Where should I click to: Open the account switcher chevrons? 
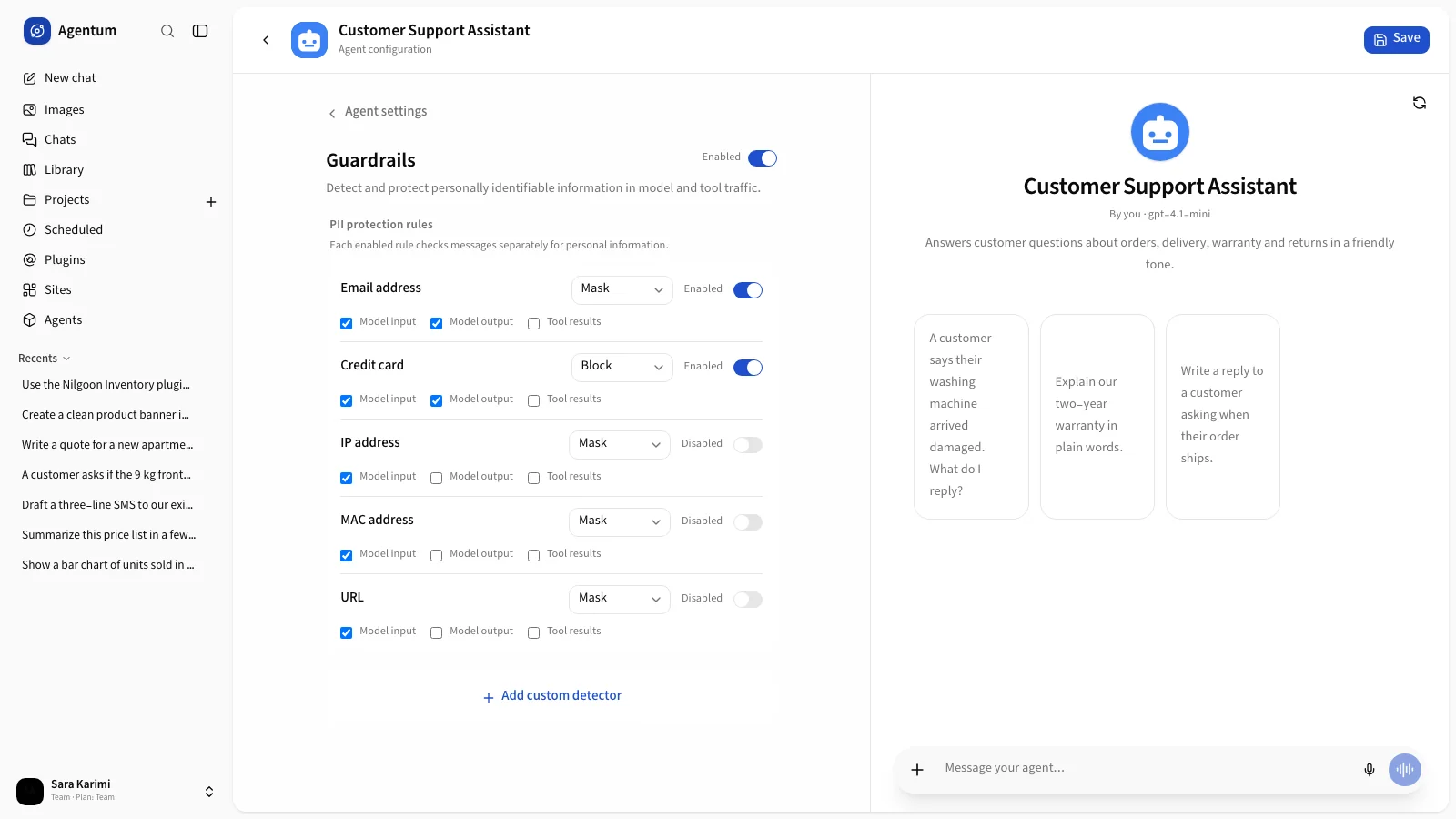(209, 792)
